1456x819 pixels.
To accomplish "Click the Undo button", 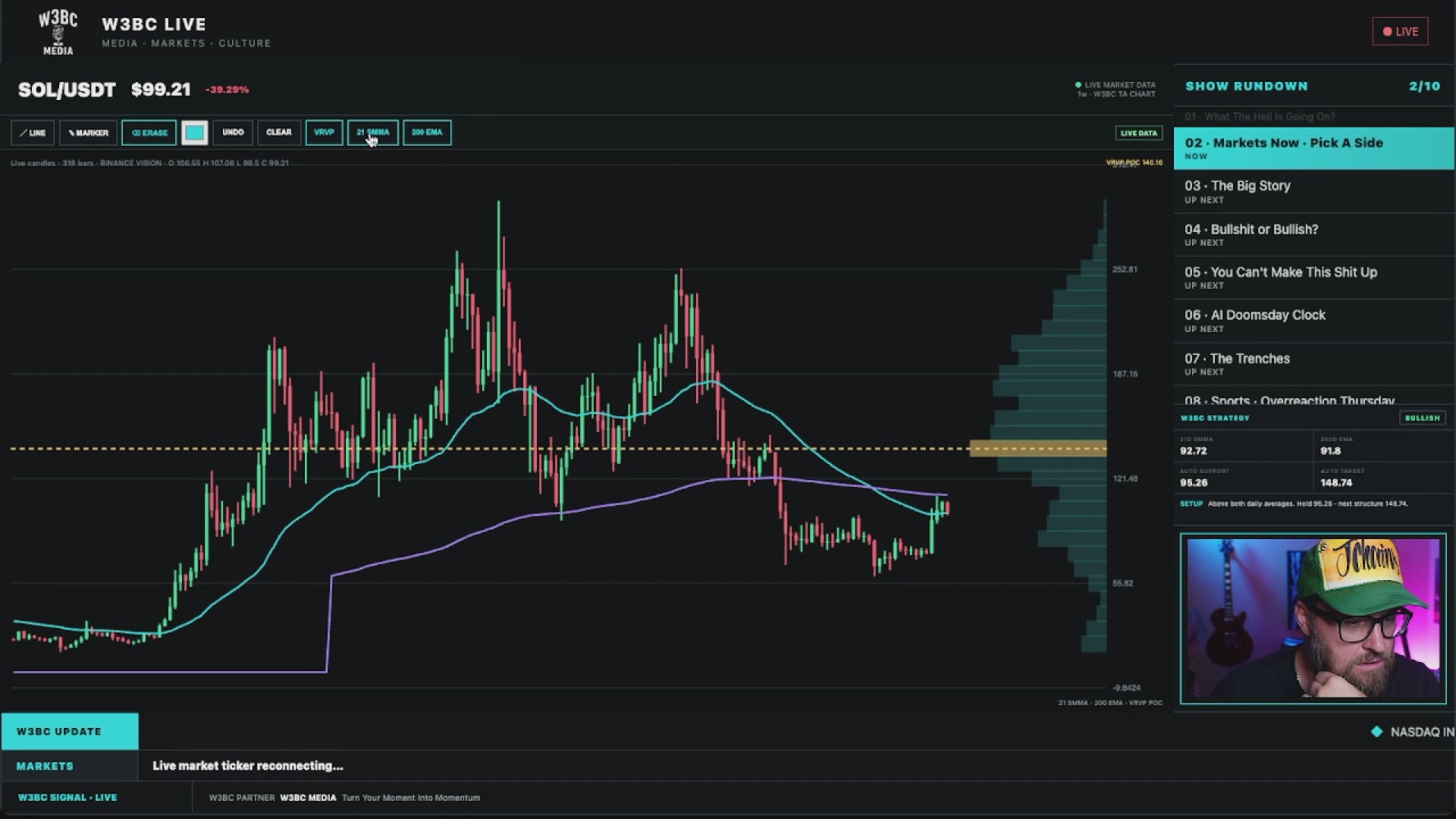I will [x=233, y=133].
